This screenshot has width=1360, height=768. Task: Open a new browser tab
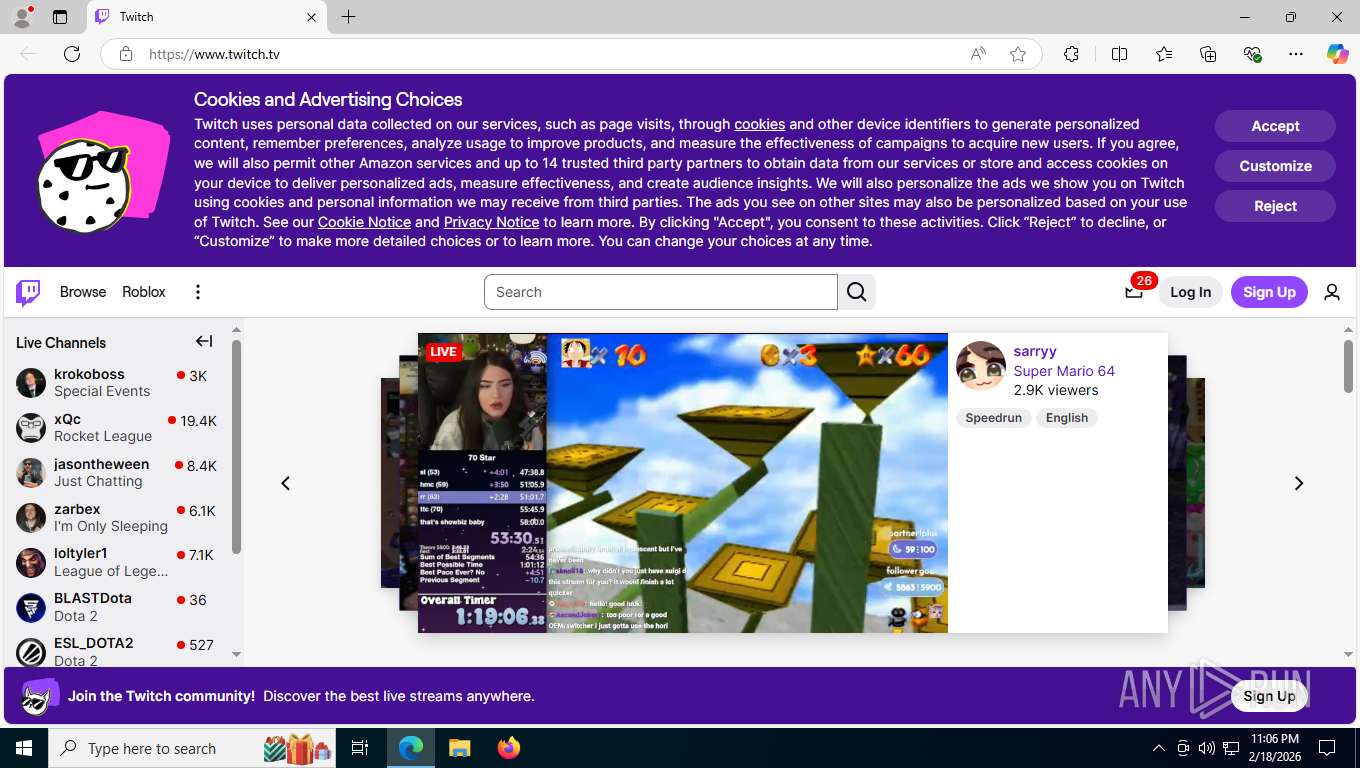[348, 17]
